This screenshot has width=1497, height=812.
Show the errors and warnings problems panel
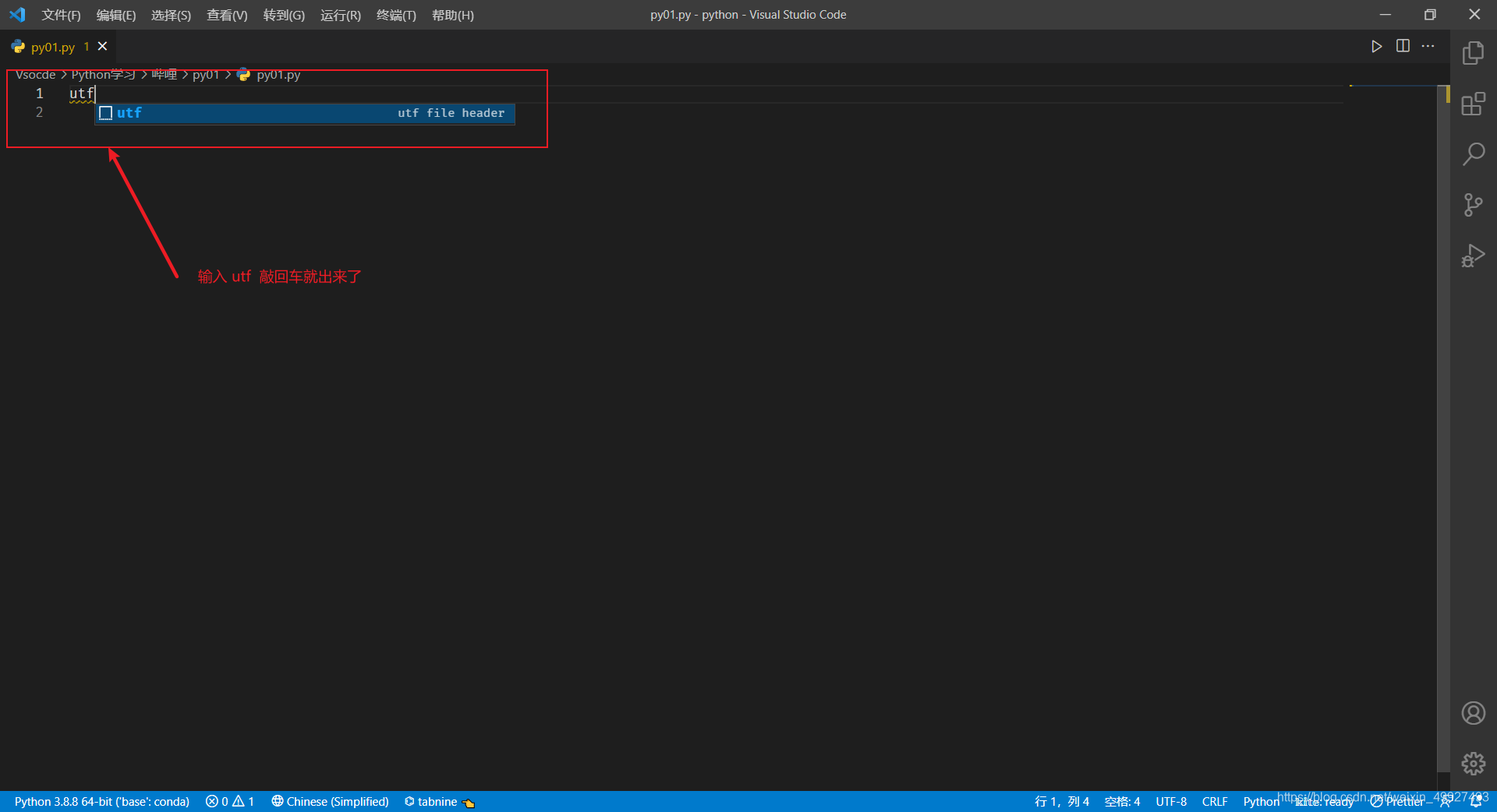230,802
